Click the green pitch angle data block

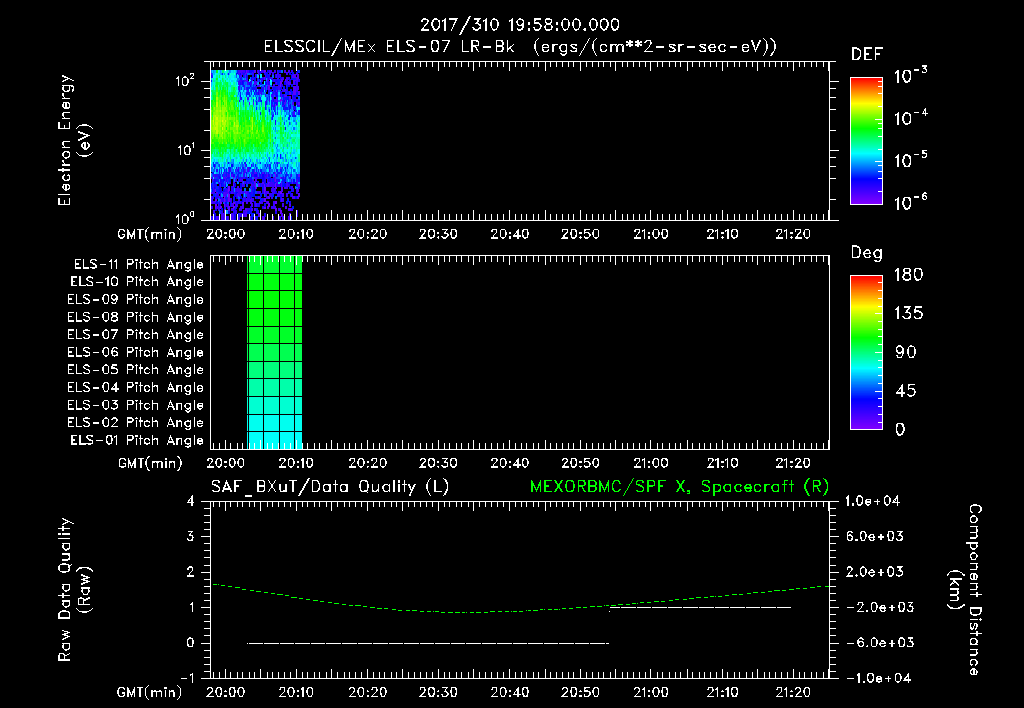pyautogui.click(x=274, y=352)
